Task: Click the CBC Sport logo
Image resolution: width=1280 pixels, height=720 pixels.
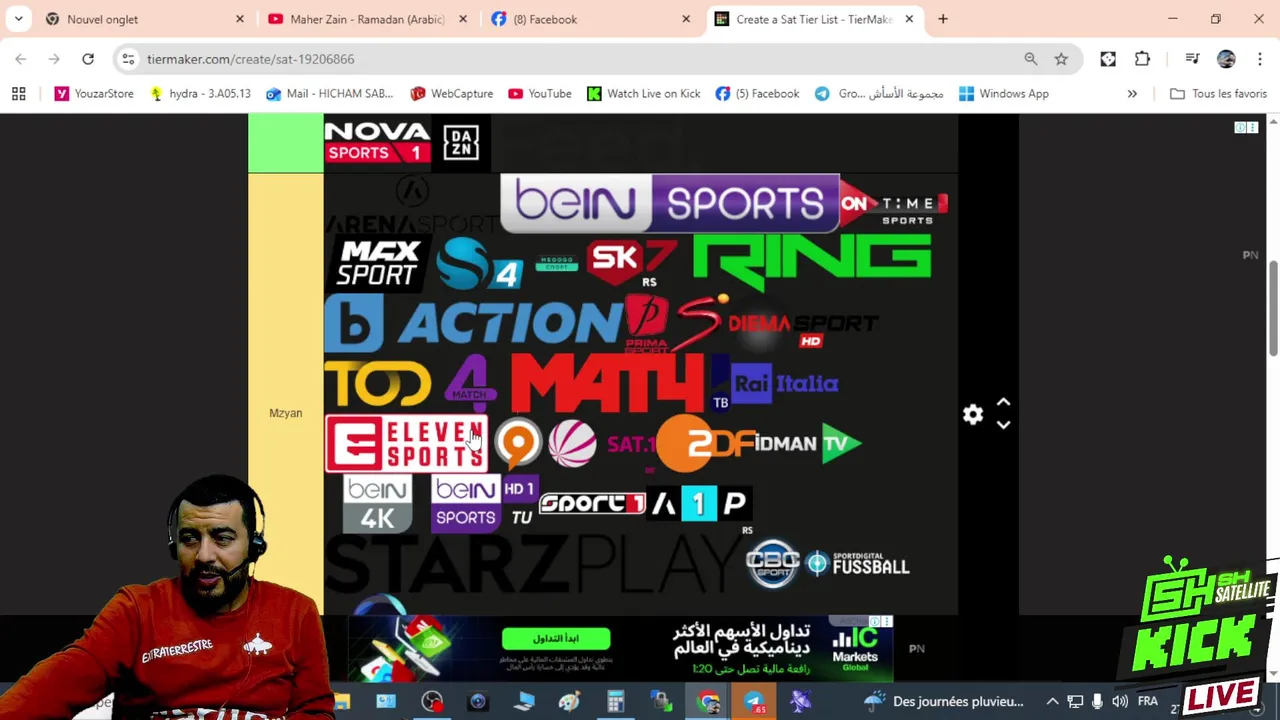Action: click(773, 563)
